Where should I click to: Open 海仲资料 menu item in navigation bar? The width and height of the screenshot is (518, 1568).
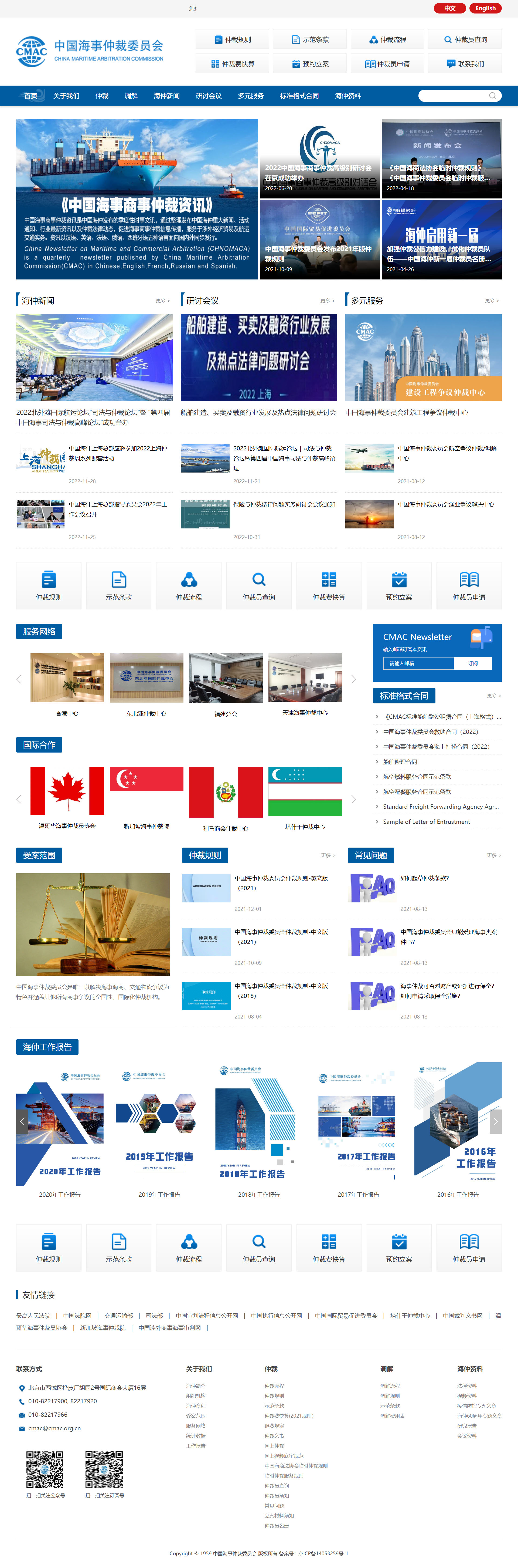[x=348, y=96]
